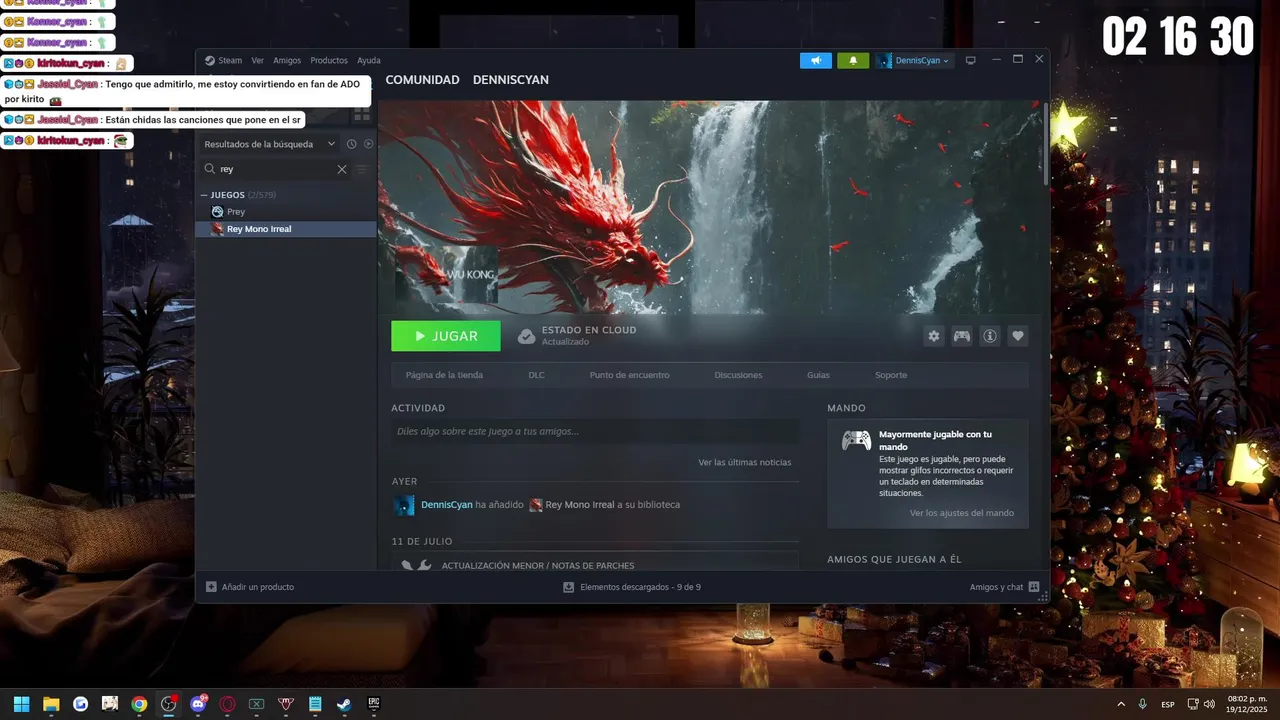
Task: Open Actualización menor / Notas de parches
Action: point(538,565)
